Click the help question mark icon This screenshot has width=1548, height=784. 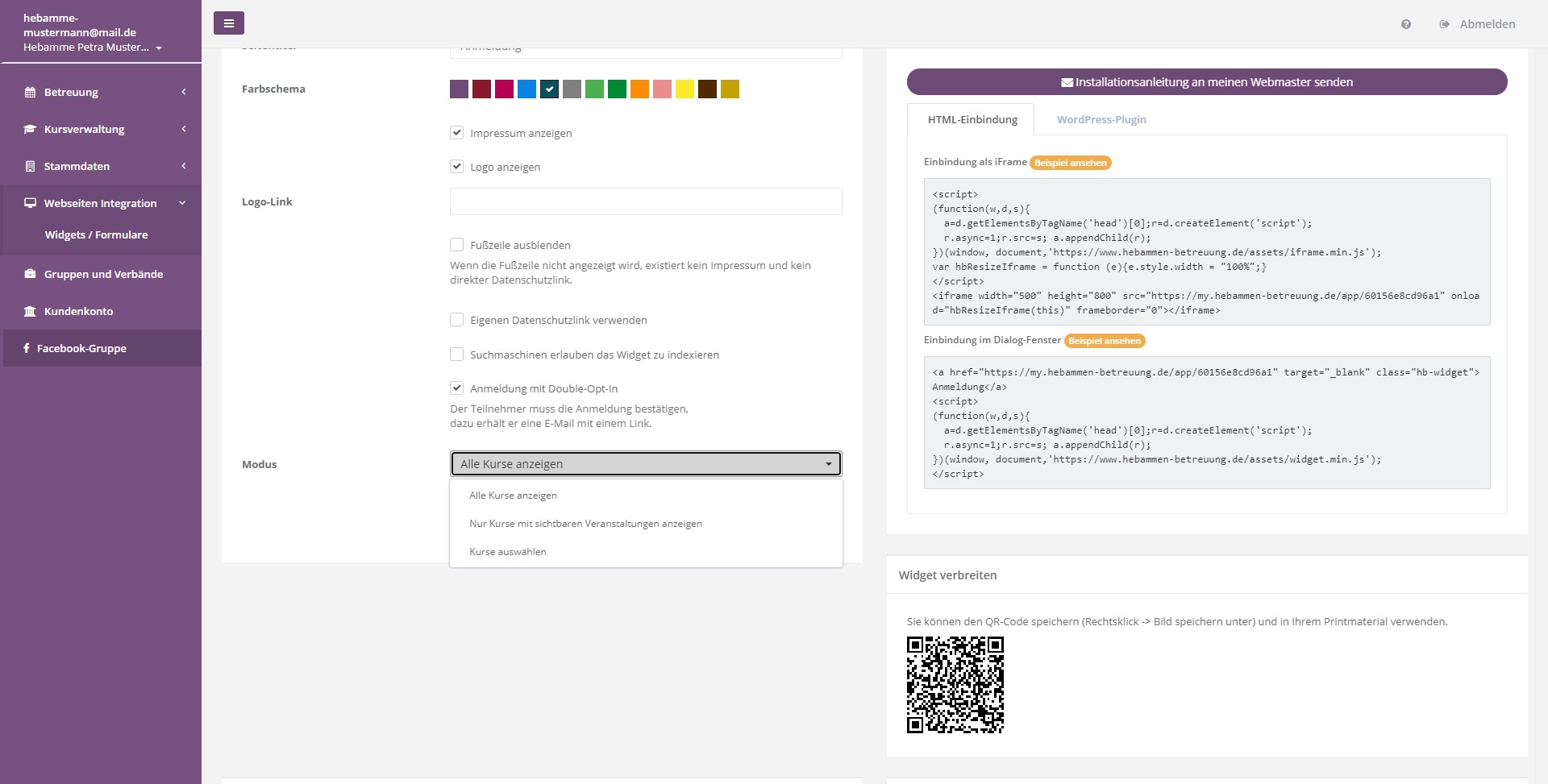[1406, 24]
